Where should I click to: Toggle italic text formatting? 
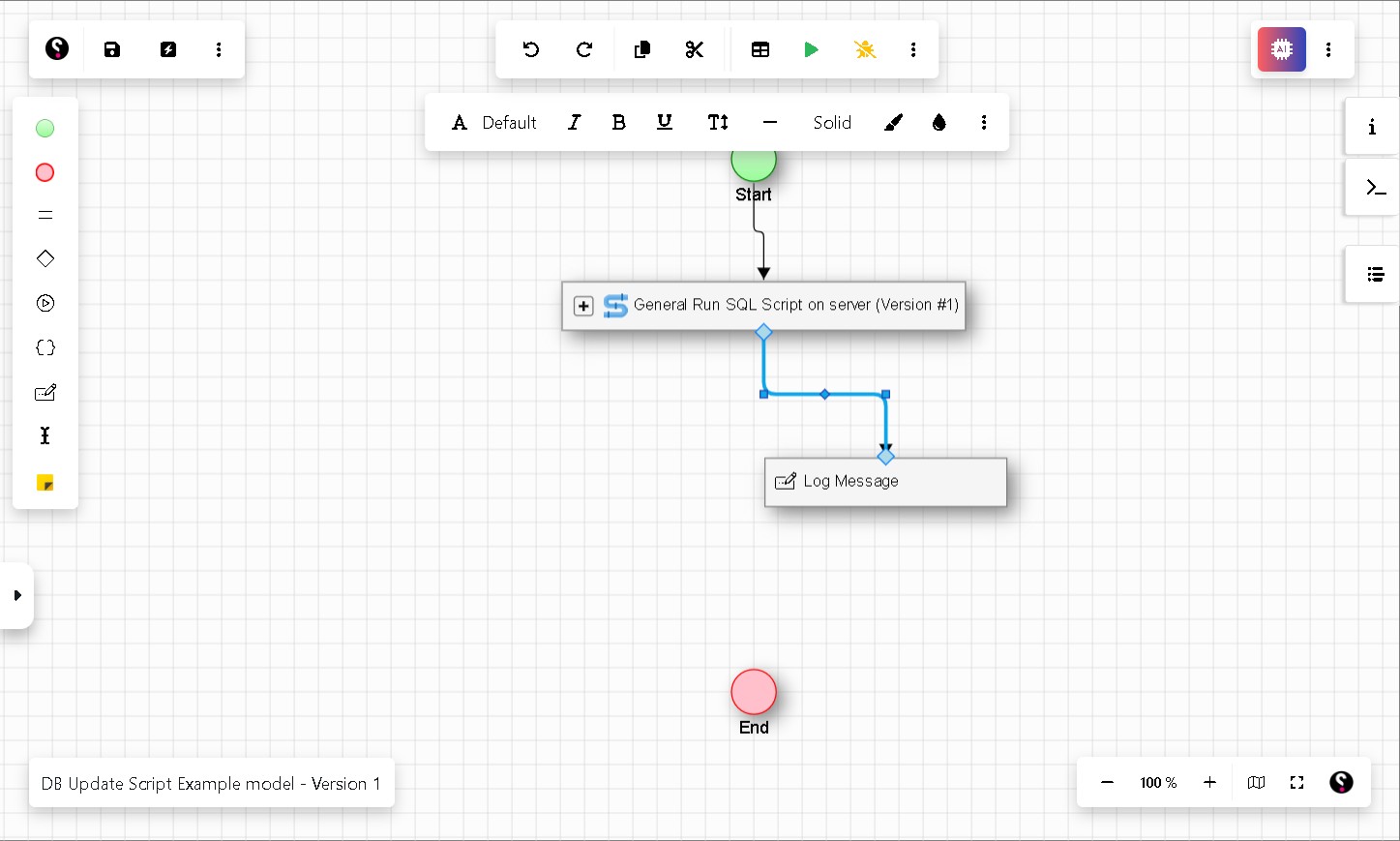[x=574, y=122]
